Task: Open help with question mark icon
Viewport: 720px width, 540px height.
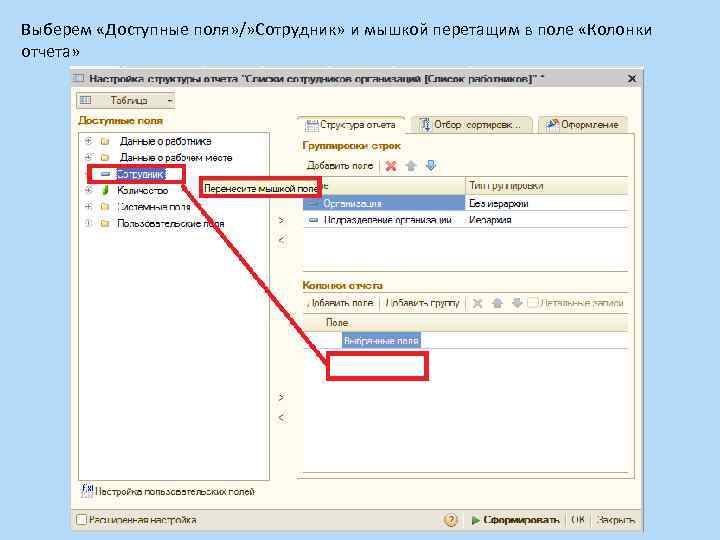Action: click(x=451, y=520)
